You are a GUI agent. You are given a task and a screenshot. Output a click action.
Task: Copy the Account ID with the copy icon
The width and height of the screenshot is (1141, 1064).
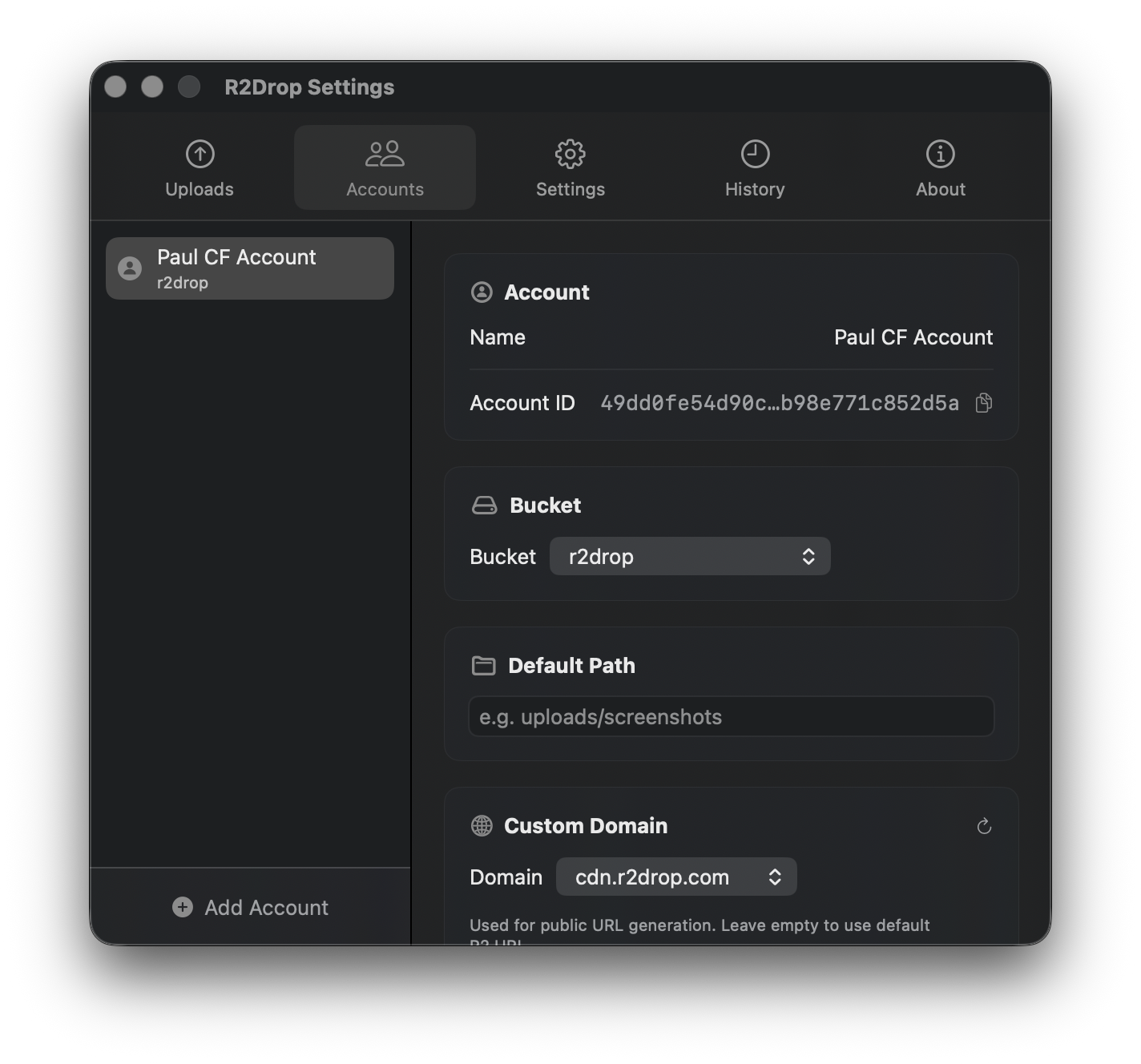click(x=983, y=403)
